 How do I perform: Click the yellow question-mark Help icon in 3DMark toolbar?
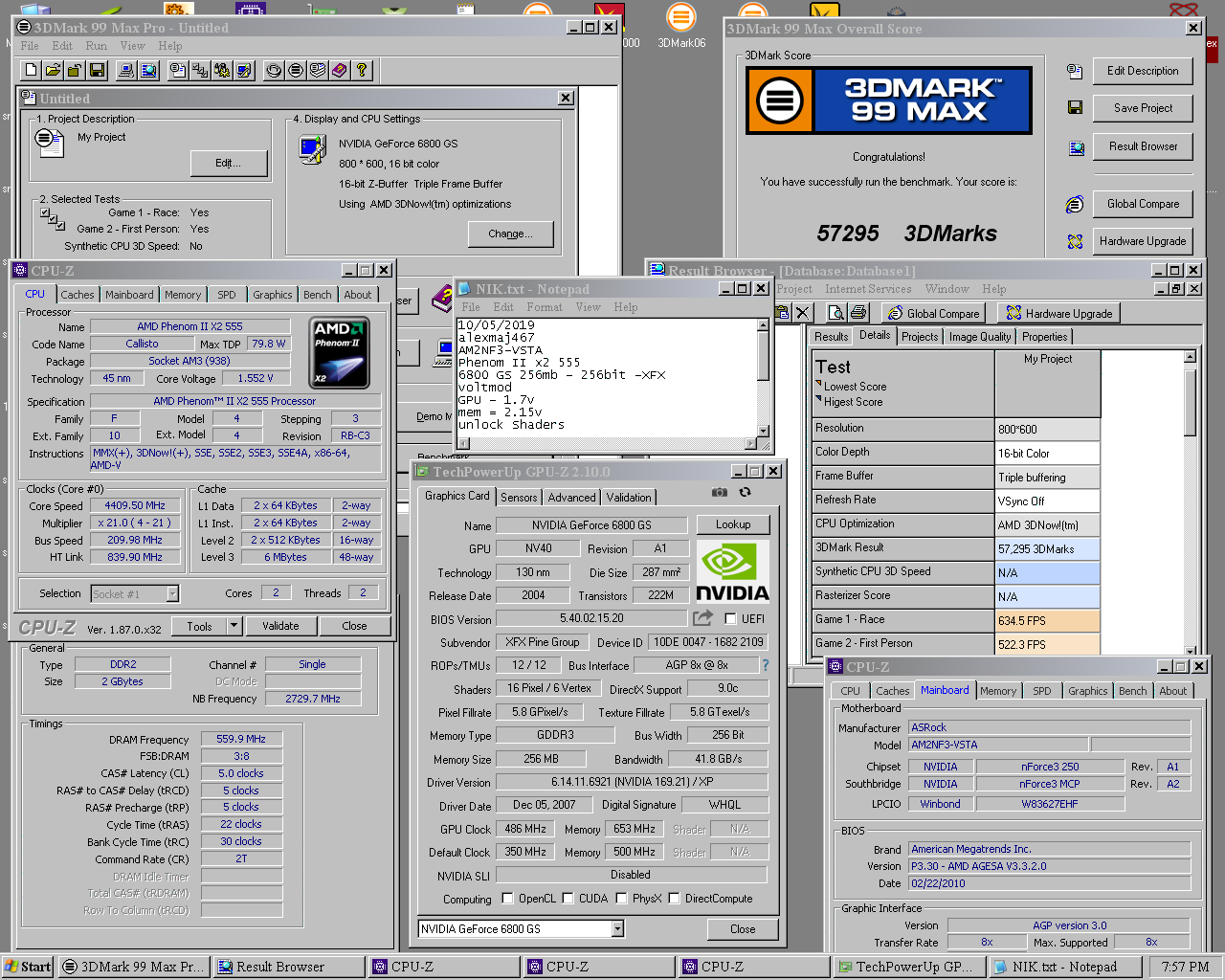pos(362,70)
